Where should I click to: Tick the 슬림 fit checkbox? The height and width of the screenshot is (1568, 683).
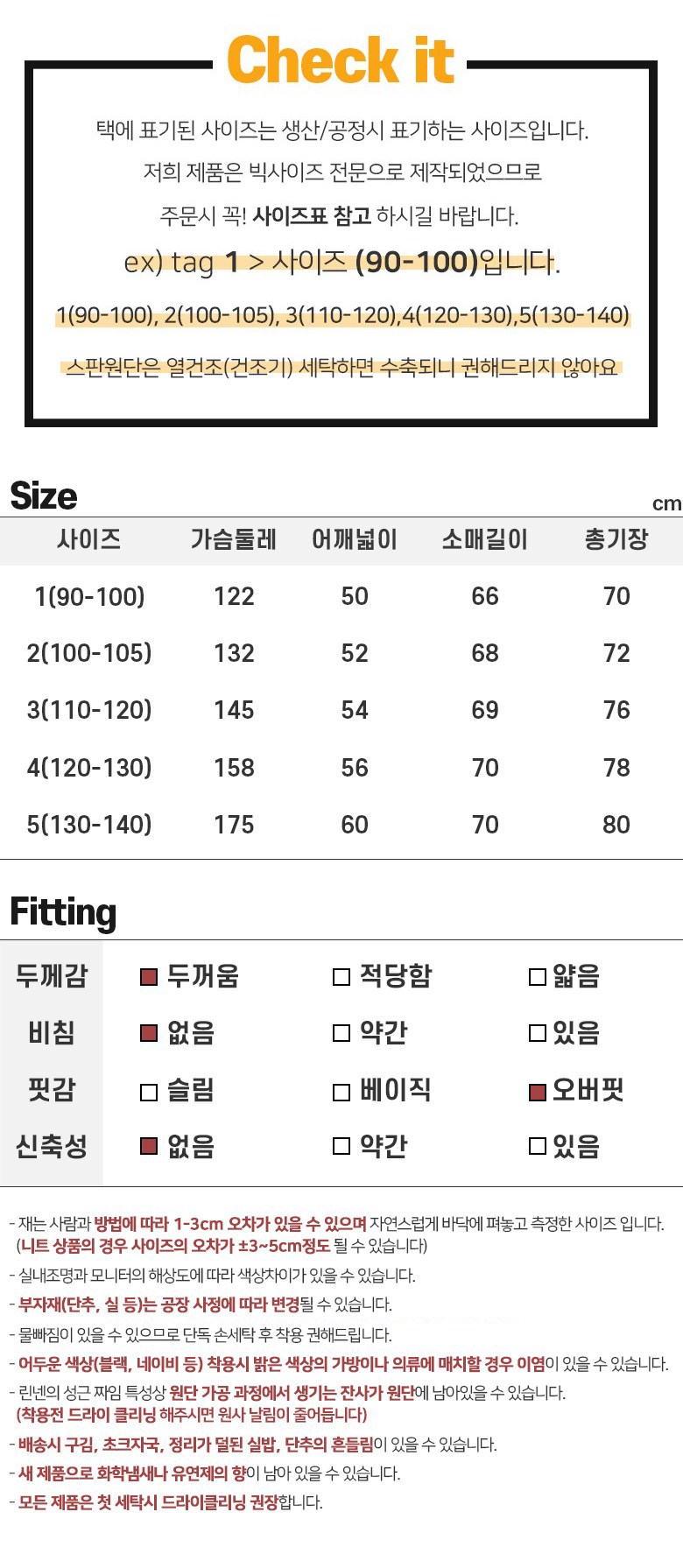pos(149,1092)
